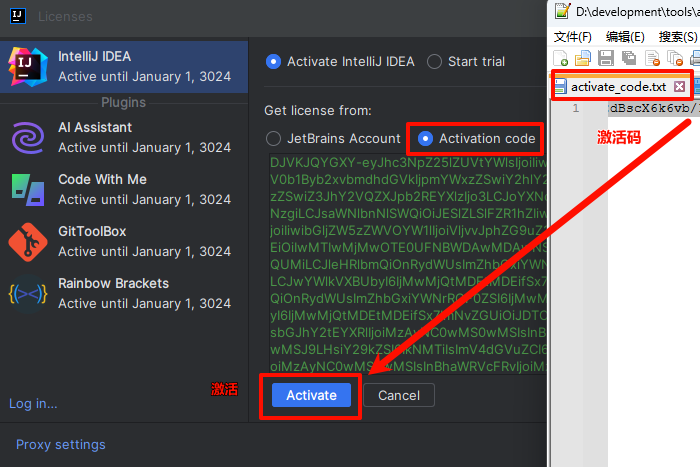Open the 编辑(E) menu in Notepad++
Screen dimensions: 700x467
(x=625, y=36)
